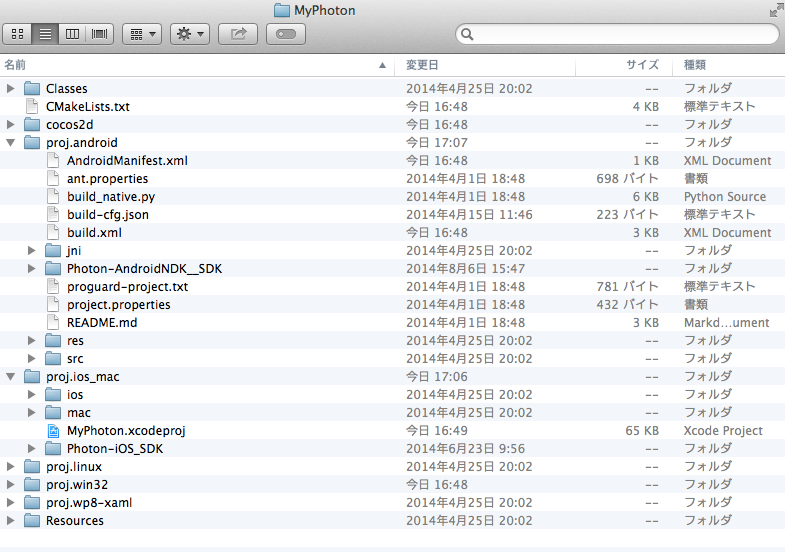
Task: Select the Photon-AndroidNDK__SDK folder icon
Action: pos(53,269)
